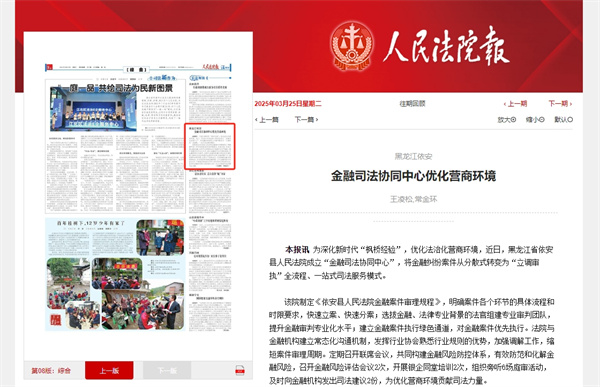Screen dimensions: 600x387
Task: Click 缩小 zoom-out text control
Action: tap(535, 119)
